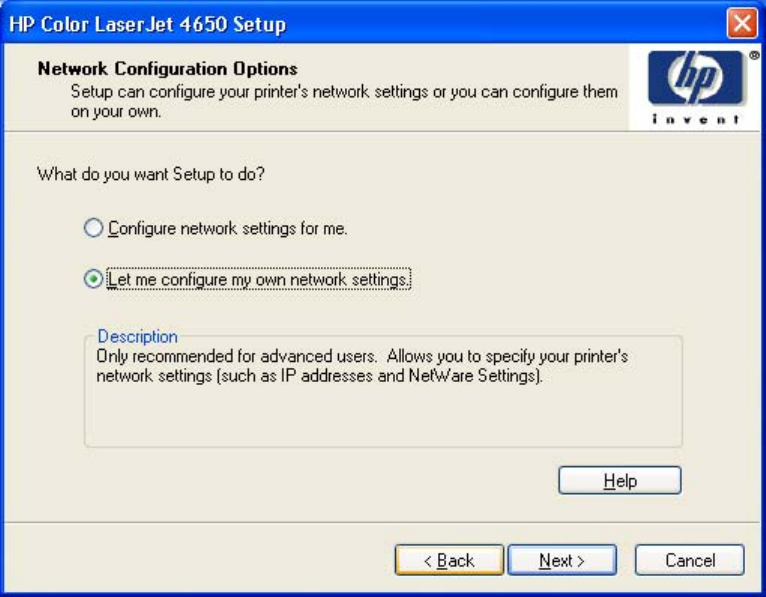
Task: Click the window title 'HP Color LaserJet 4650 Setup'
Action: pos(148,24)
